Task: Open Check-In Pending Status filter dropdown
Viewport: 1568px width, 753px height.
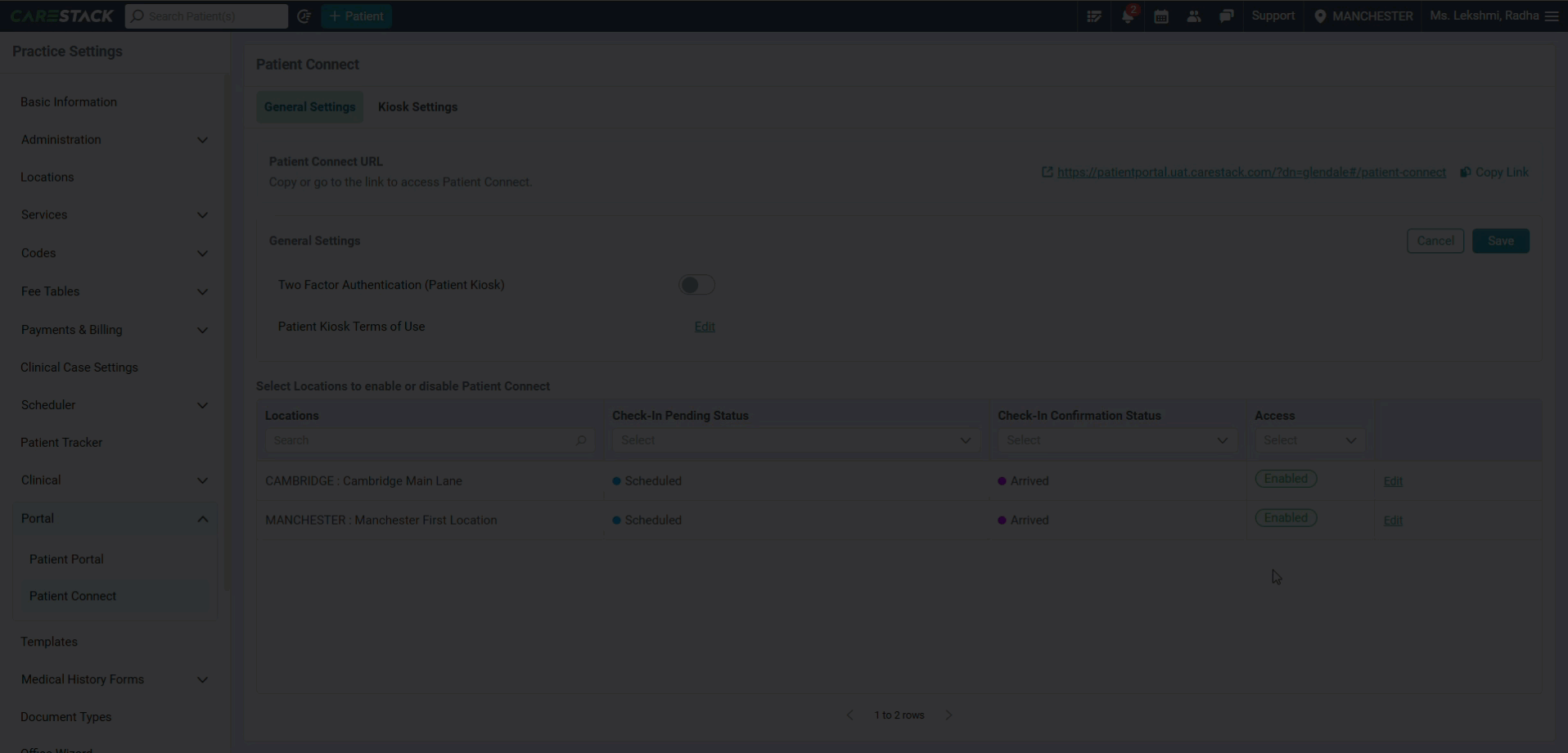Action: pyautogui.click(x=795, y=440)
